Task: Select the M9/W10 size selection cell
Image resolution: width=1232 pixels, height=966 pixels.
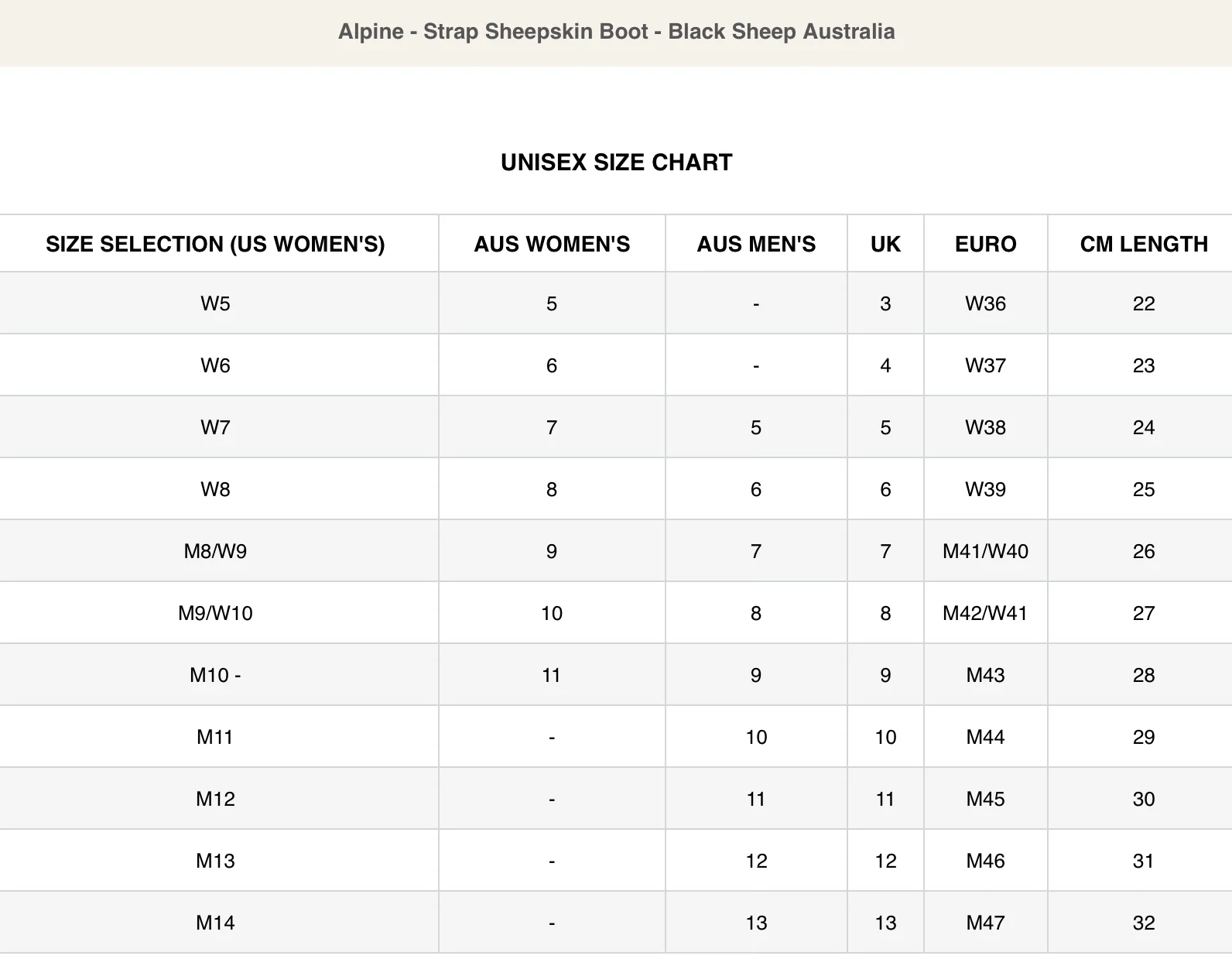Action: tap(215, 613)
